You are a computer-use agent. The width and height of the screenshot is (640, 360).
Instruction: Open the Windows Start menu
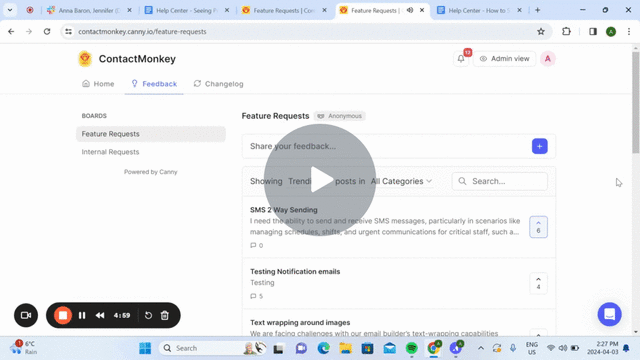click(145, 348)
